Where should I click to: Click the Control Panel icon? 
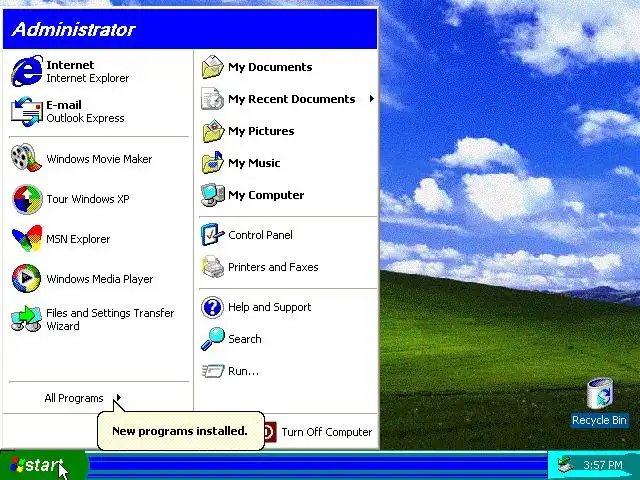(x=213, y=235)
